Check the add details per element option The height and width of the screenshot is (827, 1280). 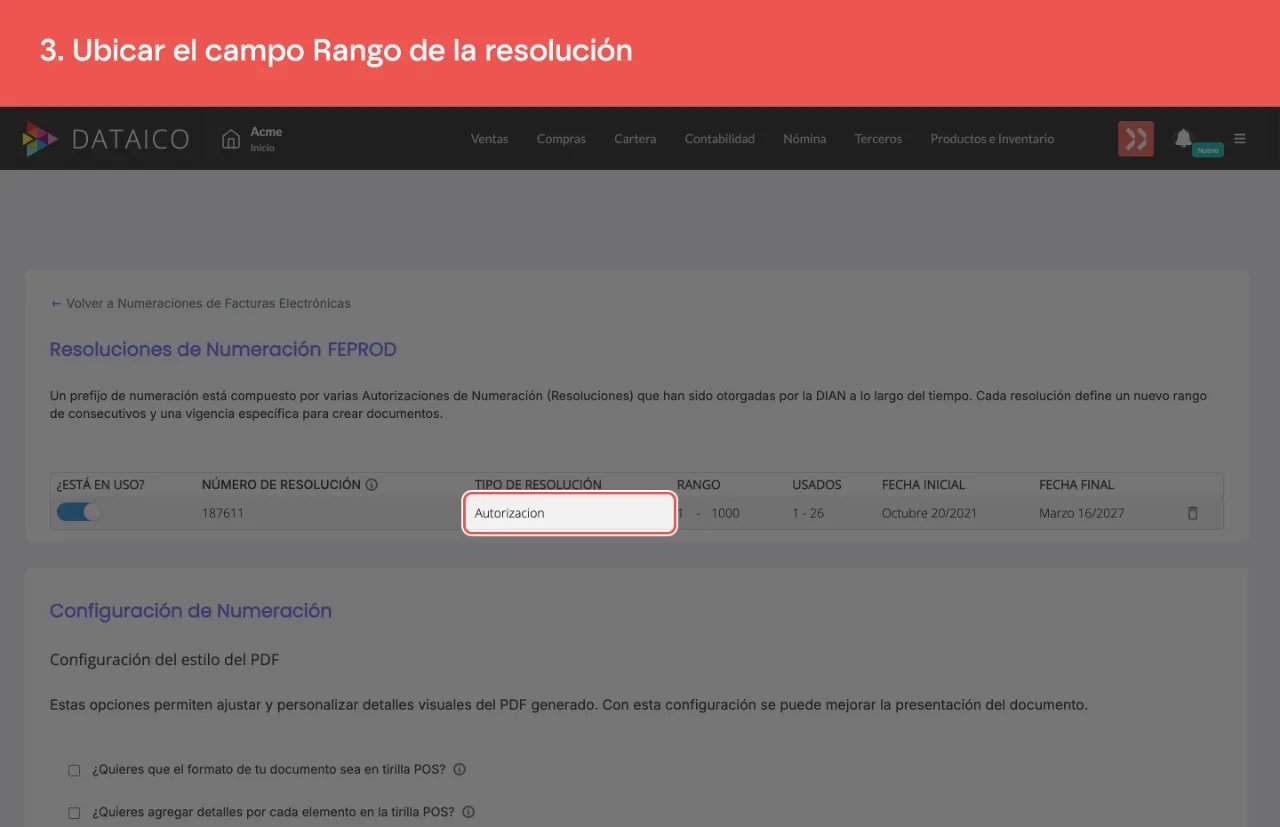(x=74, y=813)
